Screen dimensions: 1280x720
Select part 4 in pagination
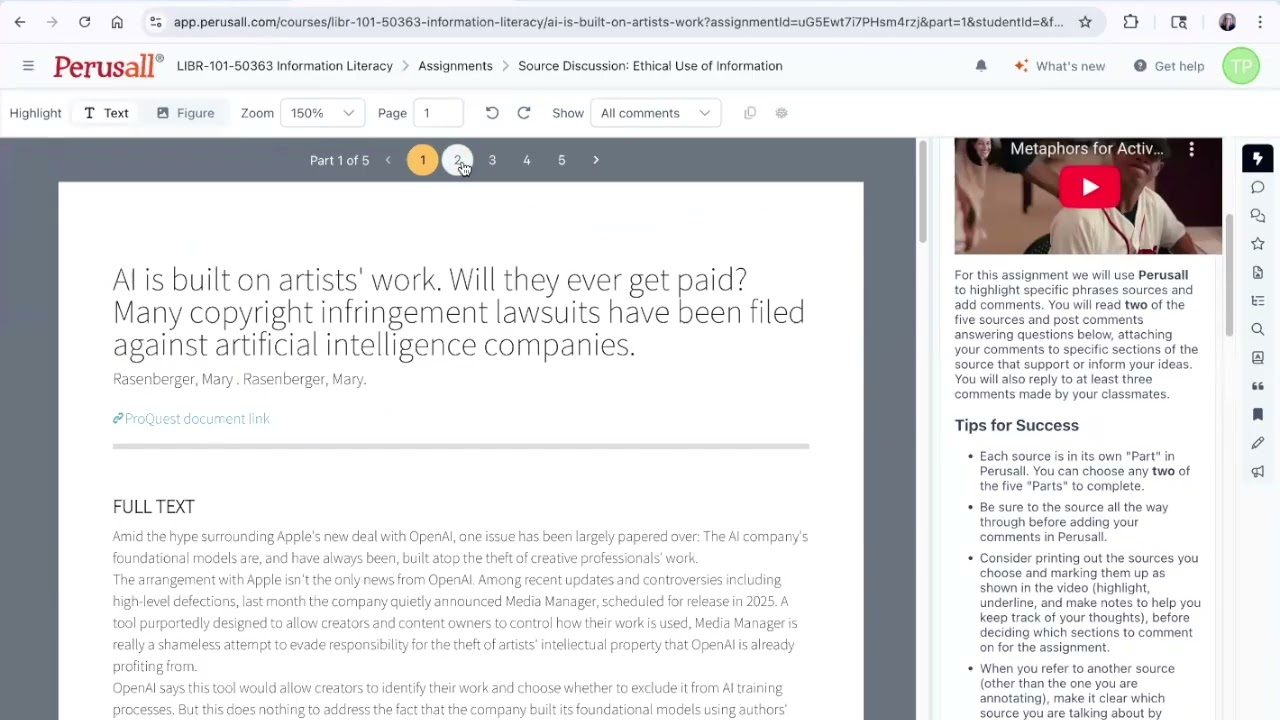click(527, 160)
